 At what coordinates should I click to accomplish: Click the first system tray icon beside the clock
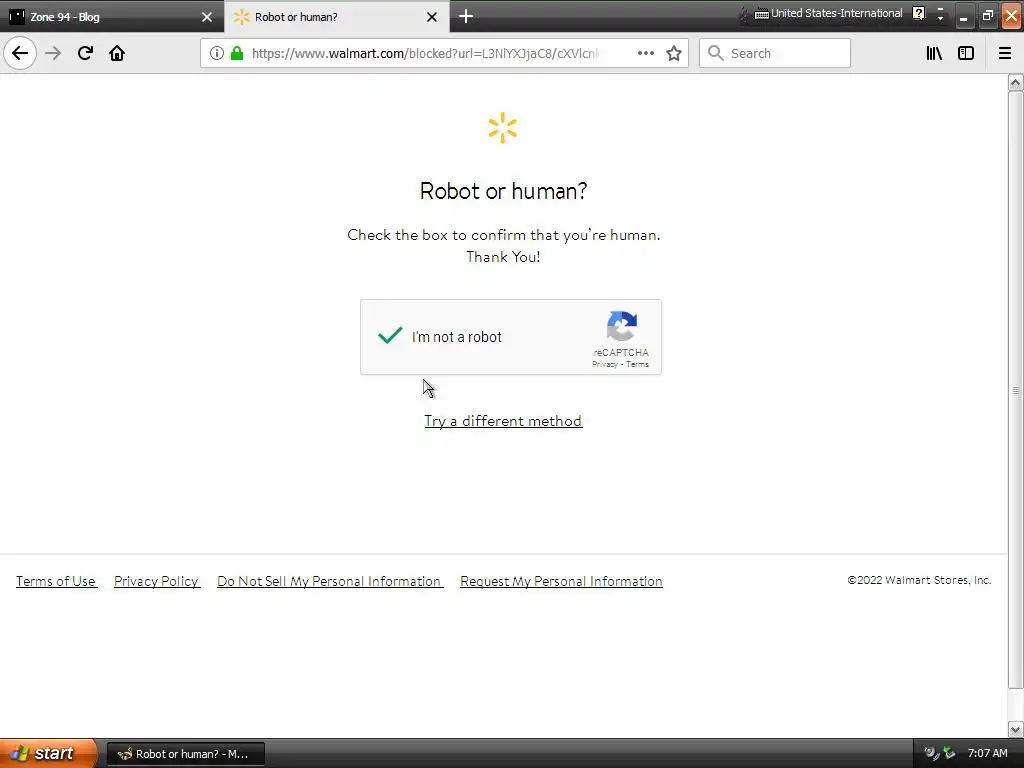(931, 753)
